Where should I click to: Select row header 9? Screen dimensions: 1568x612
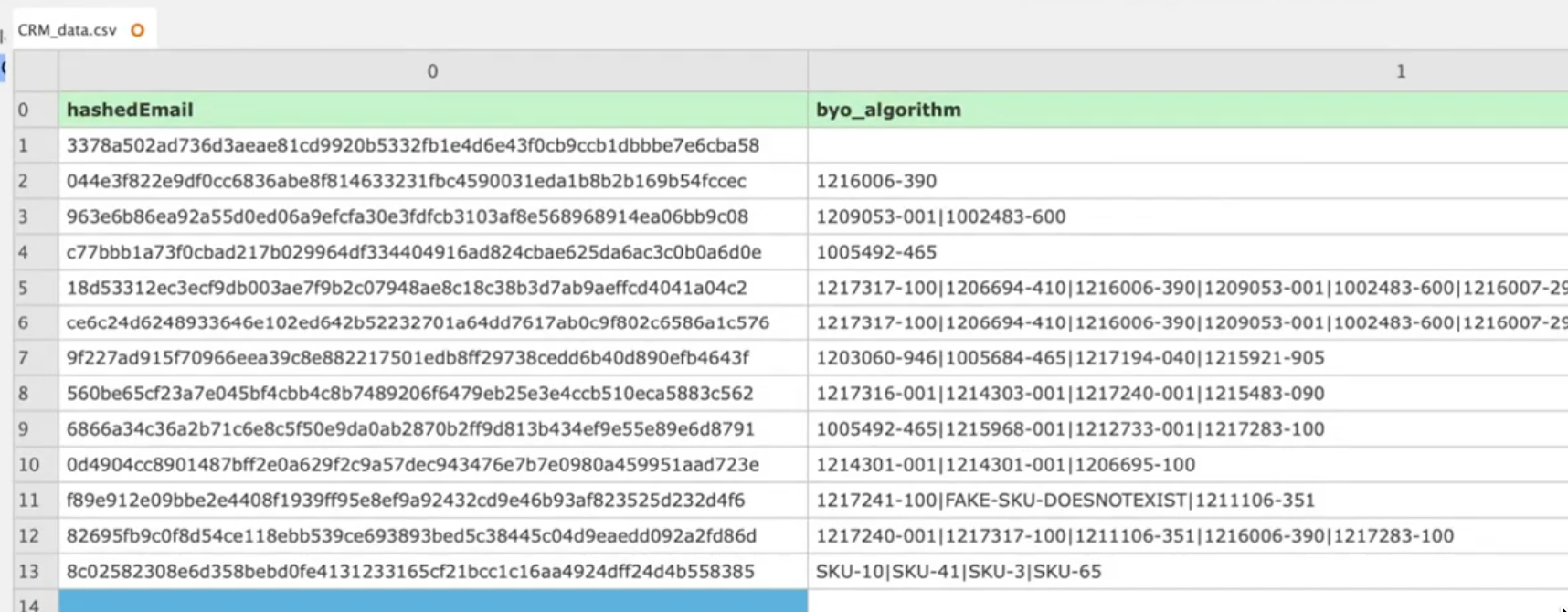click(x=36, y=429)
